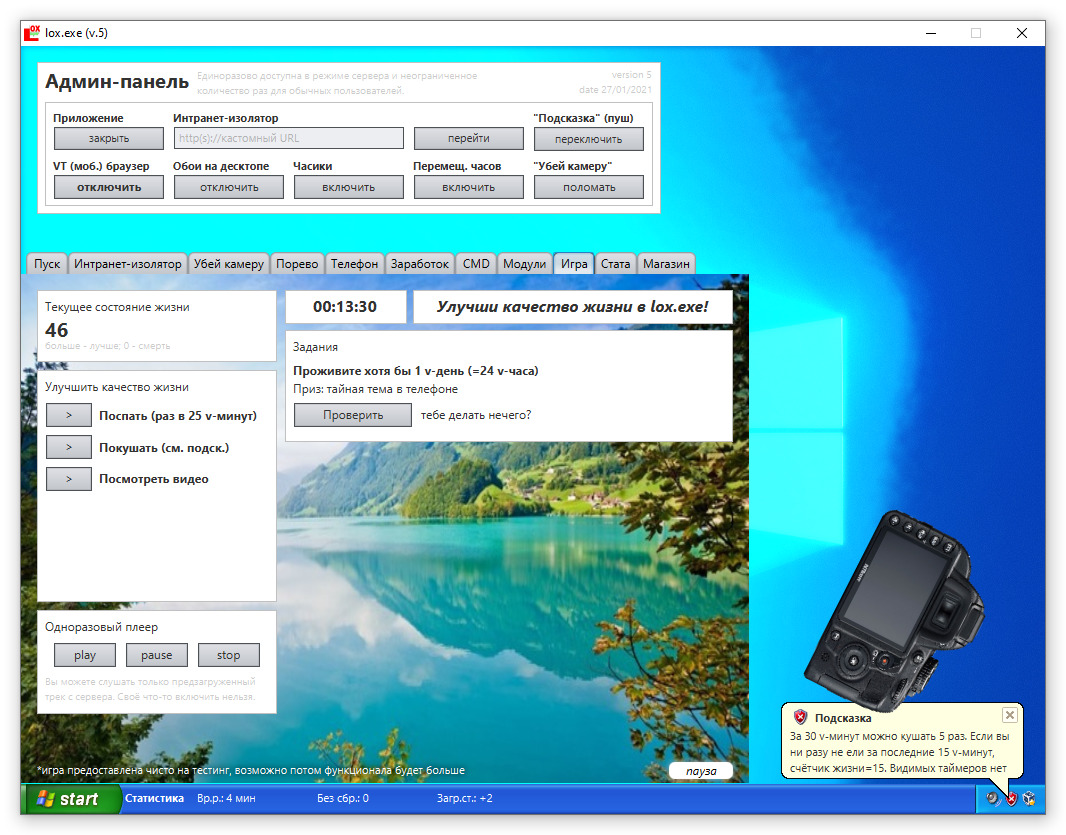The height and width of the screenshot is (835, 1066).
Task: Switch to the Пуск tab
Action: (47, 264)
